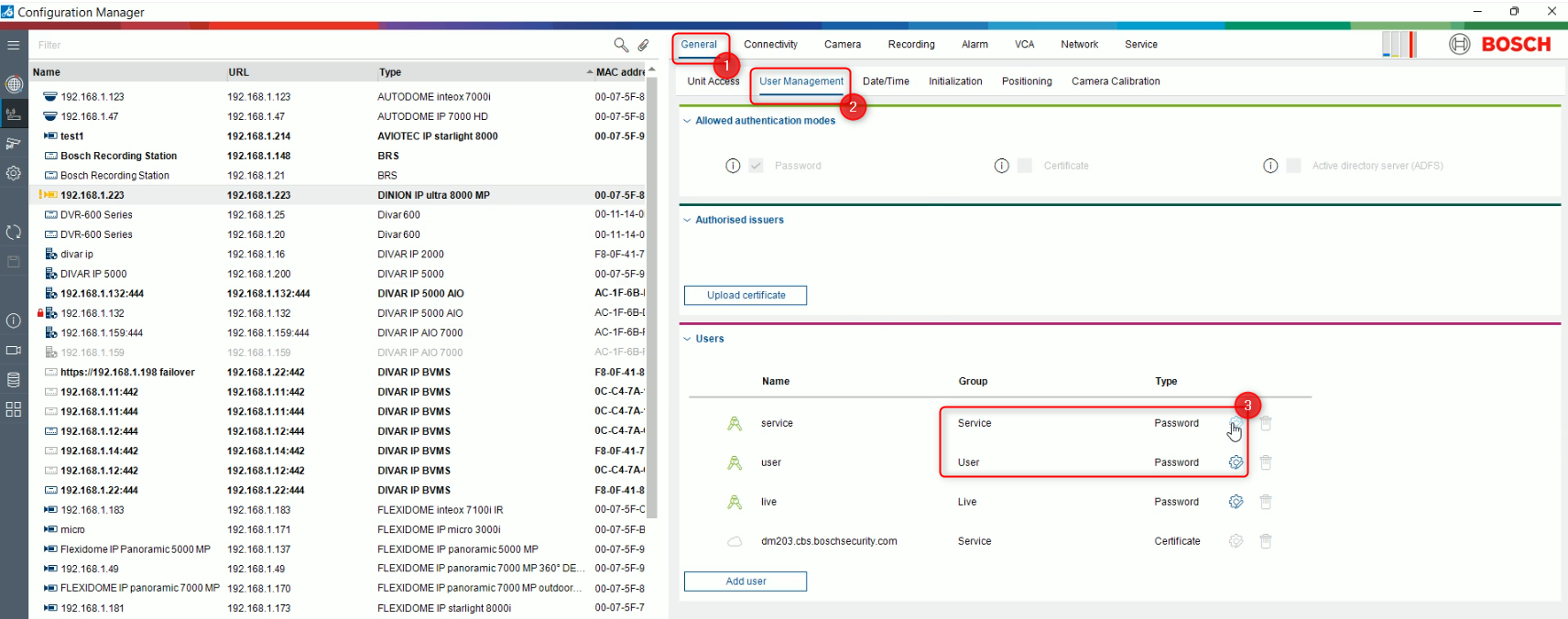1568x619 pixels.
Task: Click the cloud icon for dm203.cbs.boschsecurity.com
Action: (x=735, y=541)
